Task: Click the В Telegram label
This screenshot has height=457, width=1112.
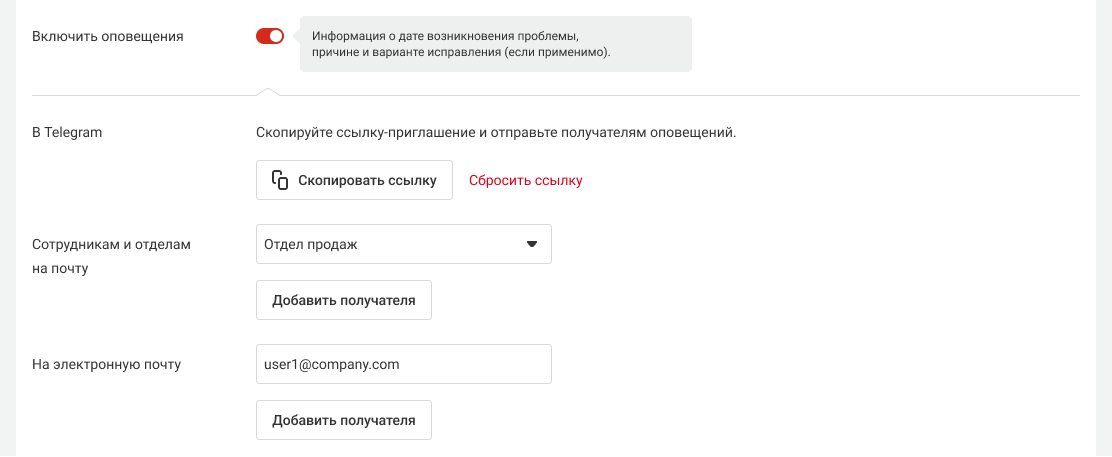Action: 68,132
